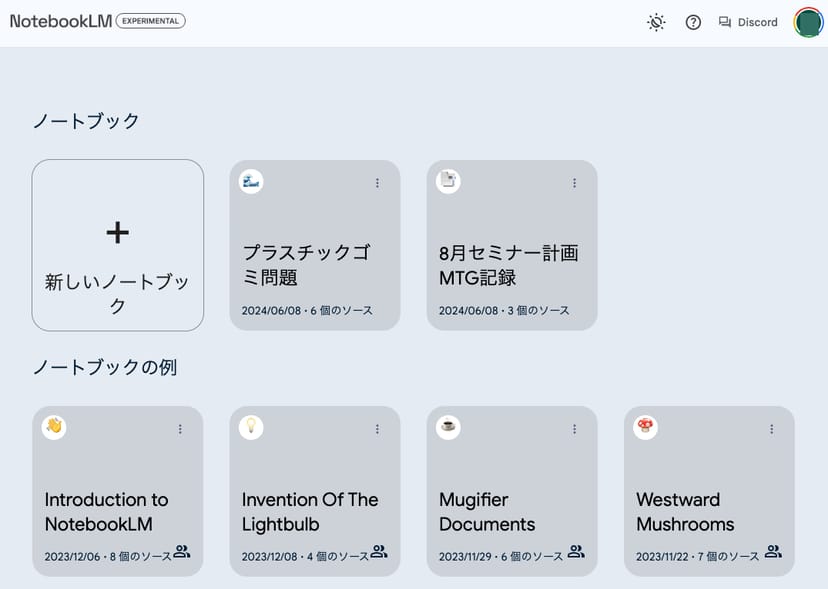Click the shared people icon on Westward Mushrooms
The image size is (828, 589).
click(x=773, y=552)
